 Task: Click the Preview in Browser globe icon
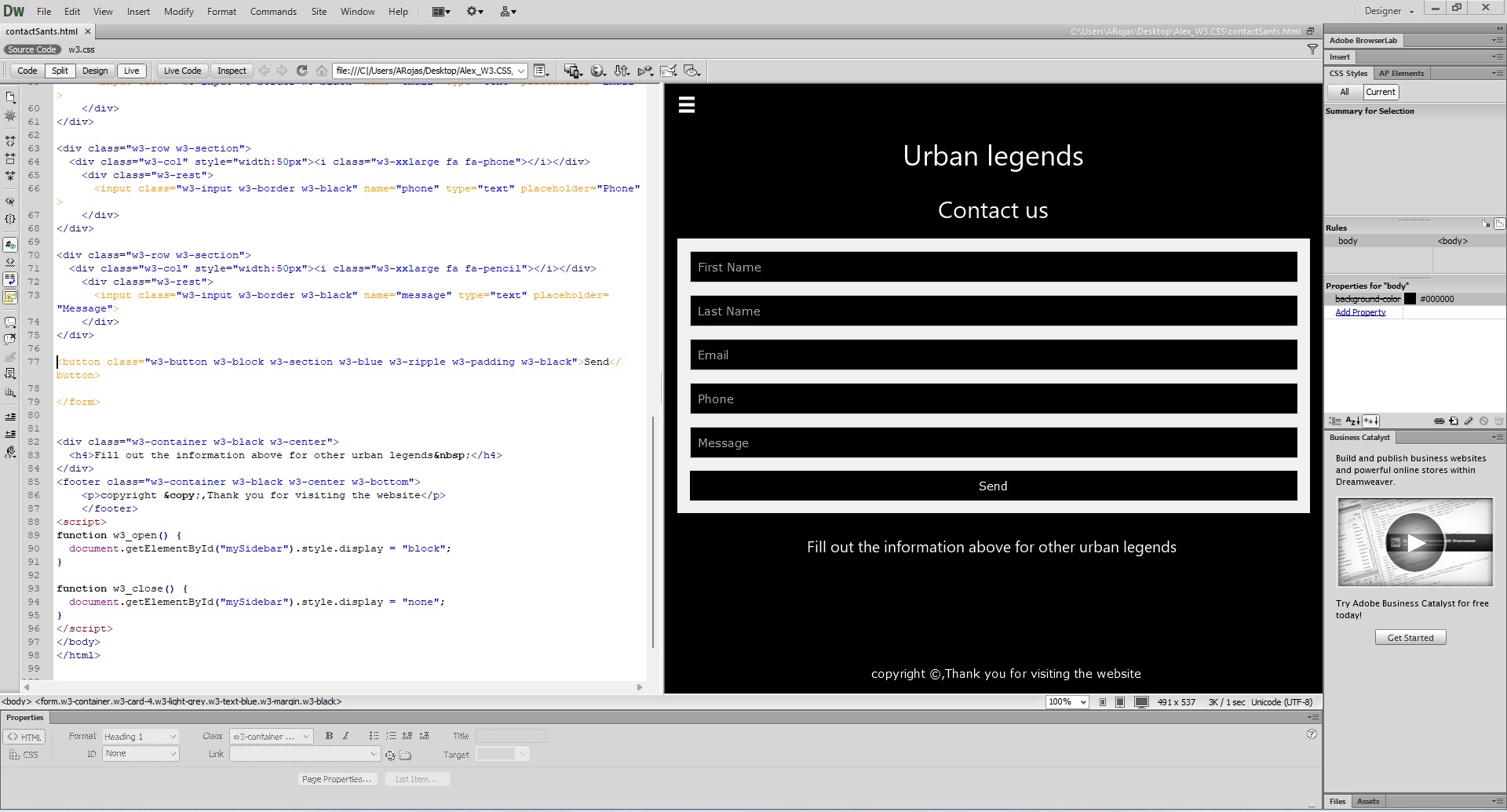597,71
